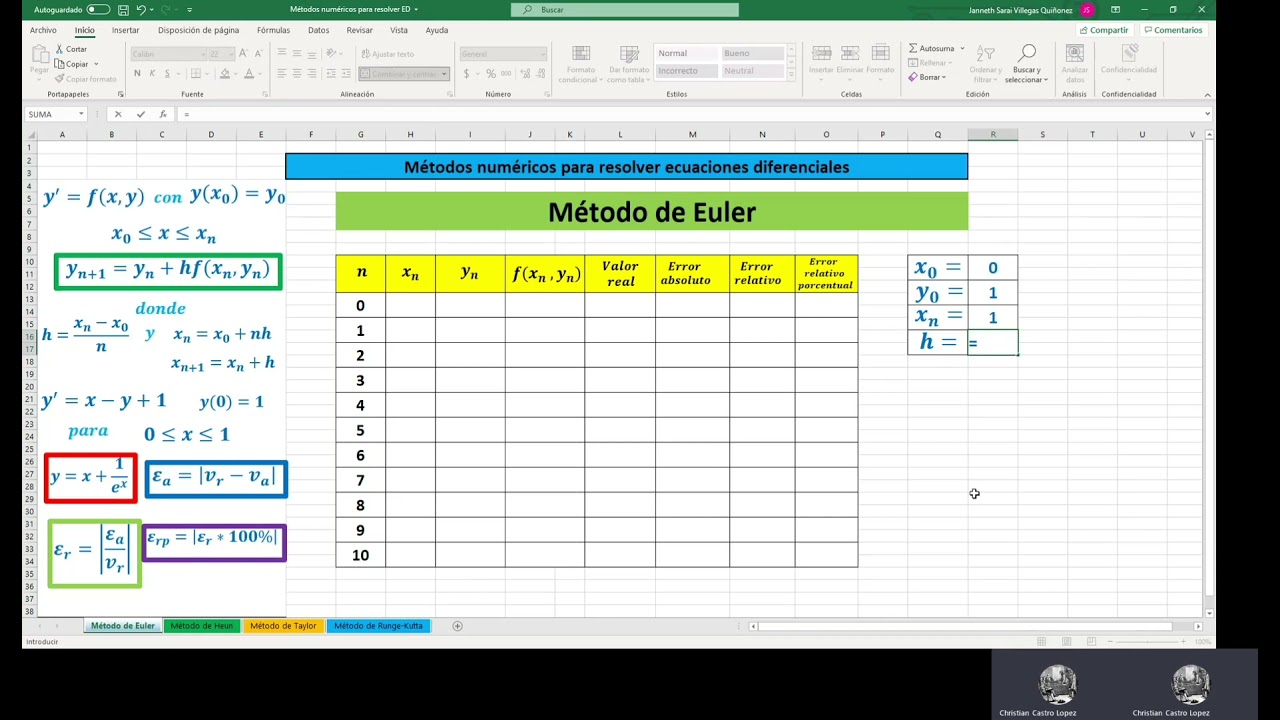Viewport: 1280px width, 720px height.
Task: Cancel formula entry with X icon
Action: (x=118, y=114)
